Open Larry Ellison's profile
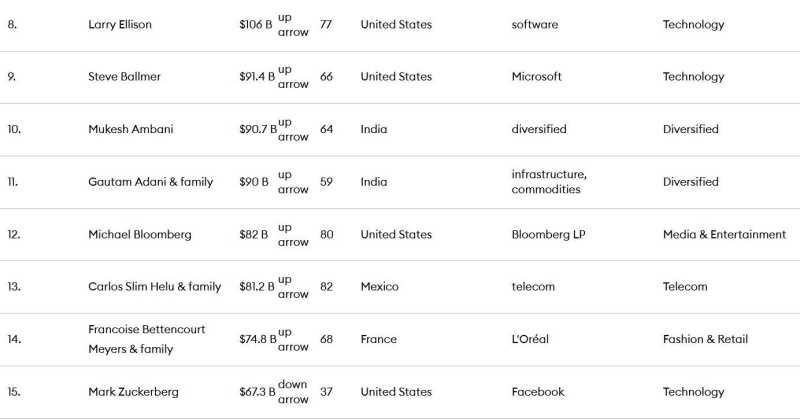Screen dimensions: 800x420 120,25
